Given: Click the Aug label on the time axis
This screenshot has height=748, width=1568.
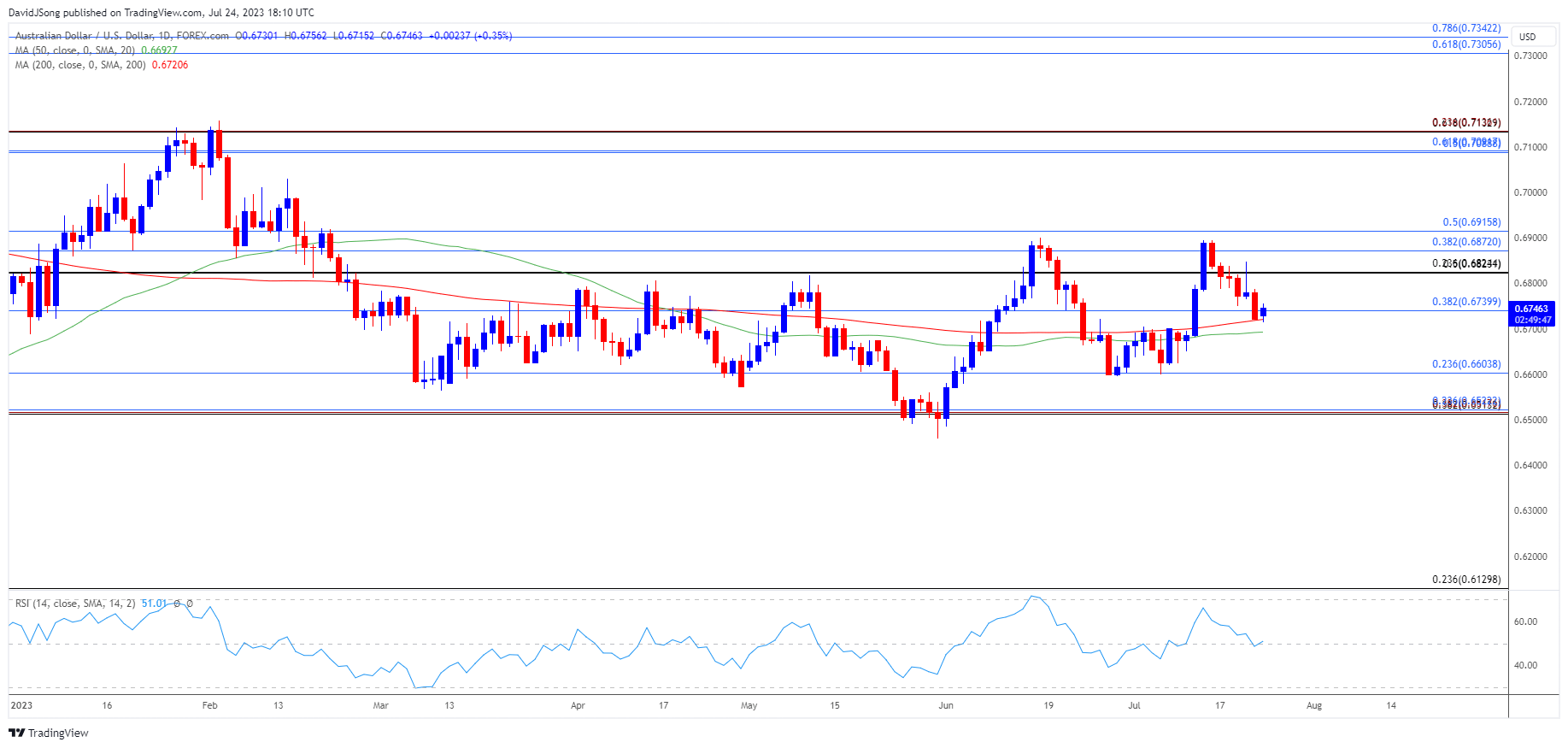Looking at the screenshot, I should (x=1314, y=705).
